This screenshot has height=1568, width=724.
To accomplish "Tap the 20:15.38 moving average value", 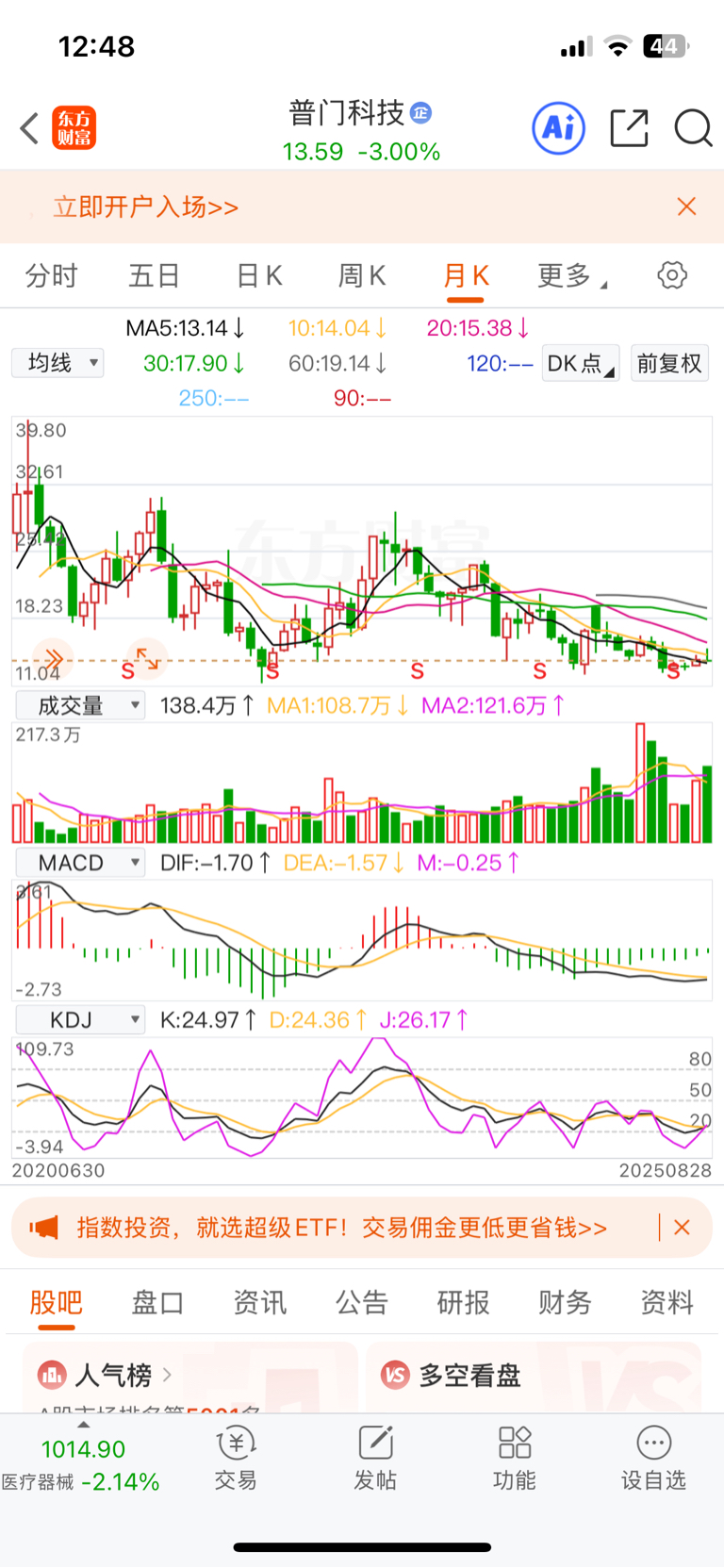I will coord(478,328).
